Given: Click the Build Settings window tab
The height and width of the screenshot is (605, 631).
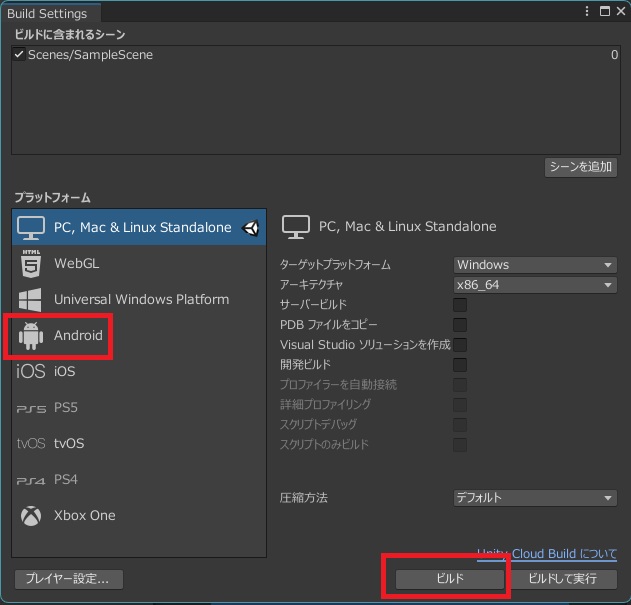Looking at the screenshot, I should (x=47, y=14).
